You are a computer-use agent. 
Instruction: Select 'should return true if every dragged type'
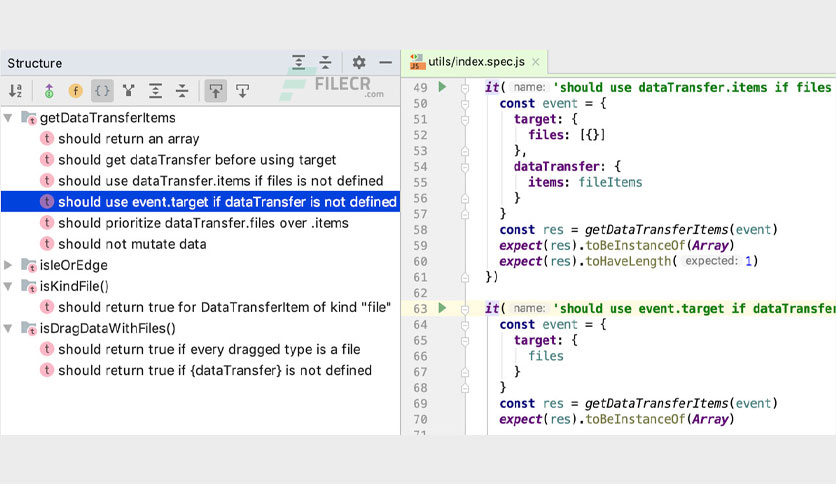click(x=200, y=349)
